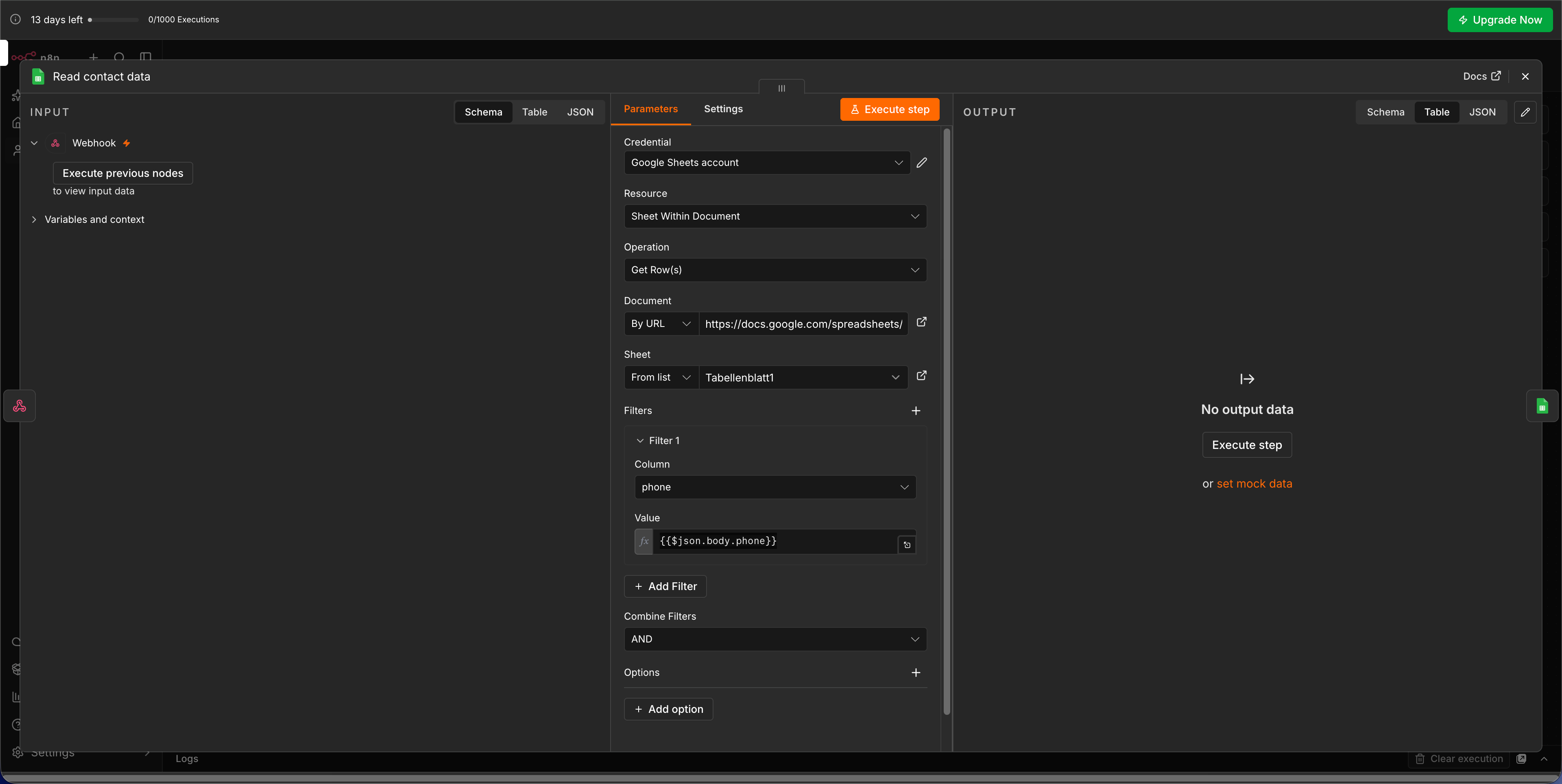Open the Column phone dropdown
This screenshot has height=784, width=1562.
(x=775, y=487)
